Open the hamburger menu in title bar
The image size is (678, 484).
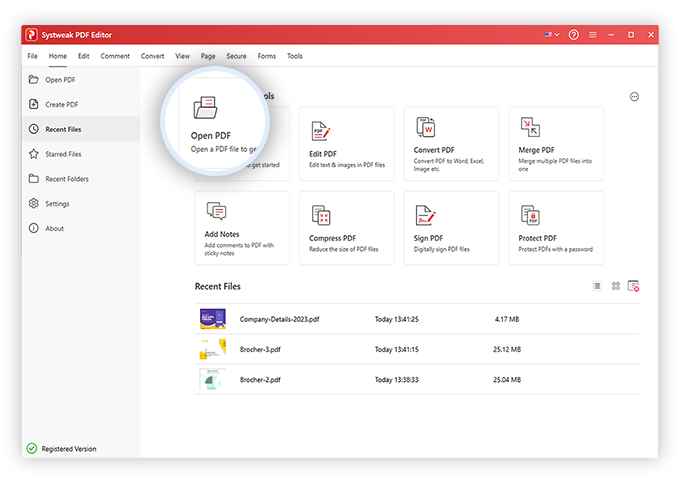tap(593, 35)
